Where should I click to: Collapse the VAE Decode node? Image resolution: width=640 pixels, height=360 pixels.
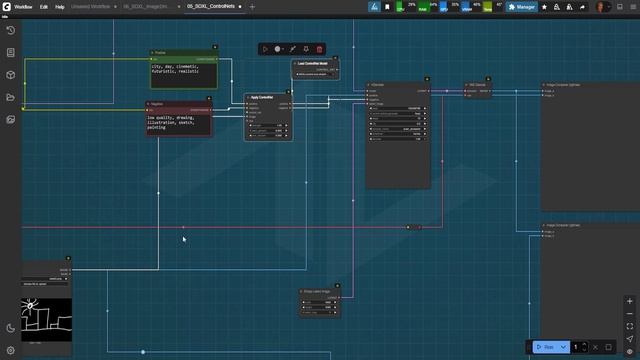point(466,85)
